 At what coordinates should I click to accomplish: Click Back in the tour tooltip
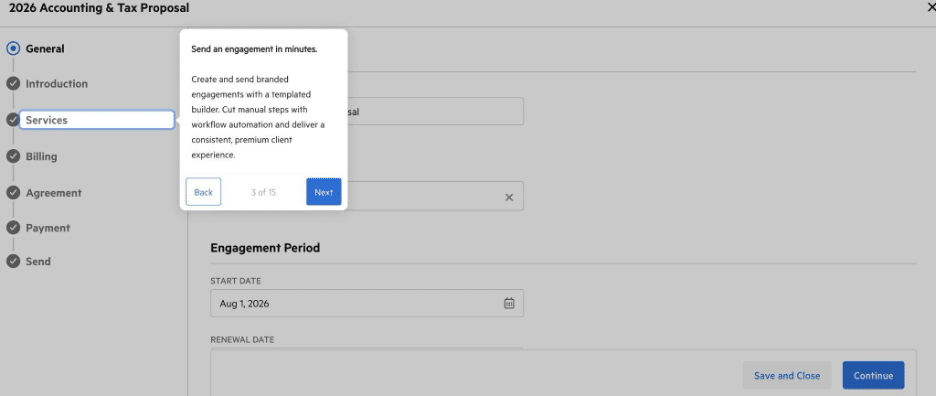(204, 192)
